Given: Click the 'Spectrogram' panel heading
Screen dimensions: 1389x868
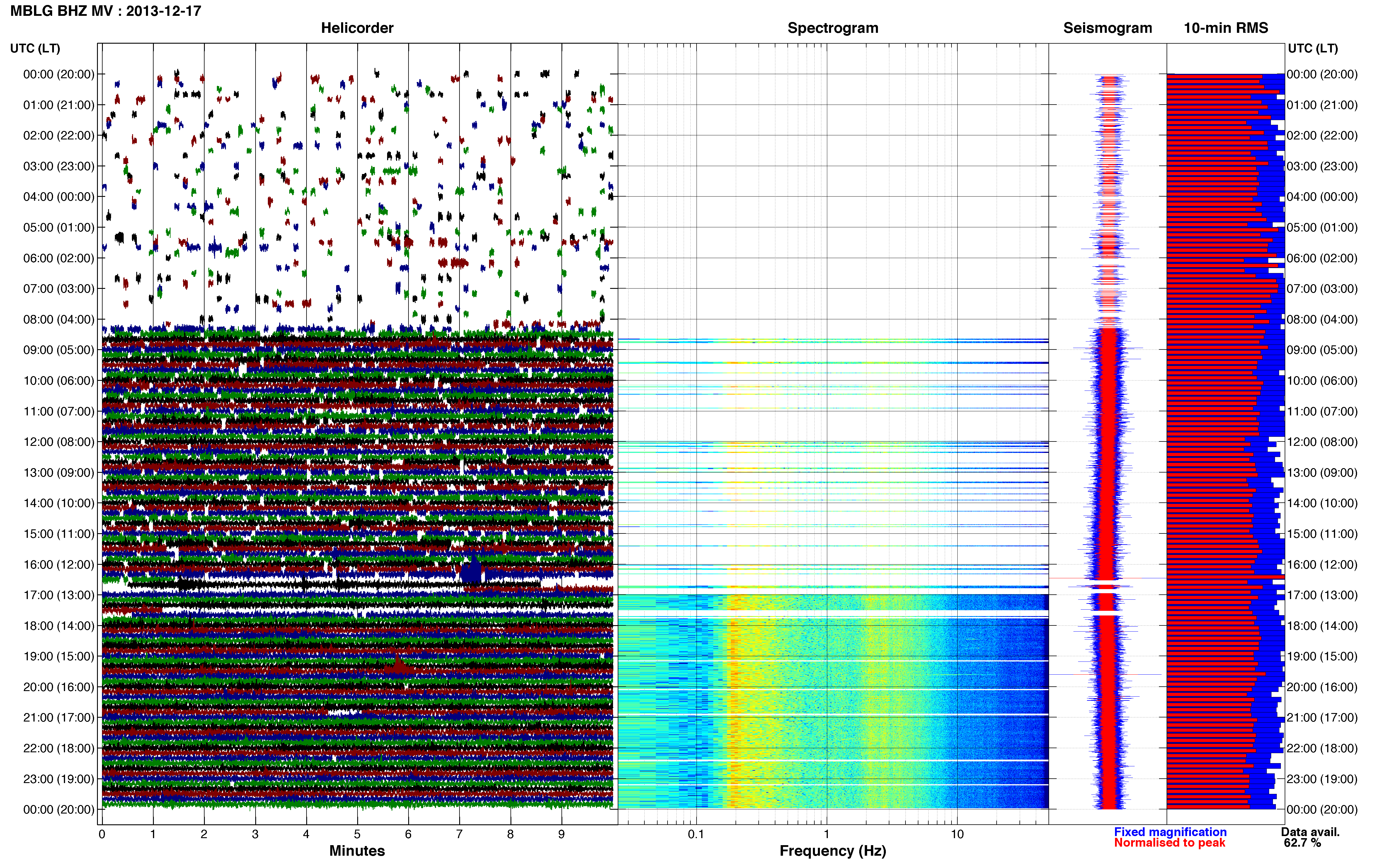Looking at the screenshot, I should click(x=833, y=28).
